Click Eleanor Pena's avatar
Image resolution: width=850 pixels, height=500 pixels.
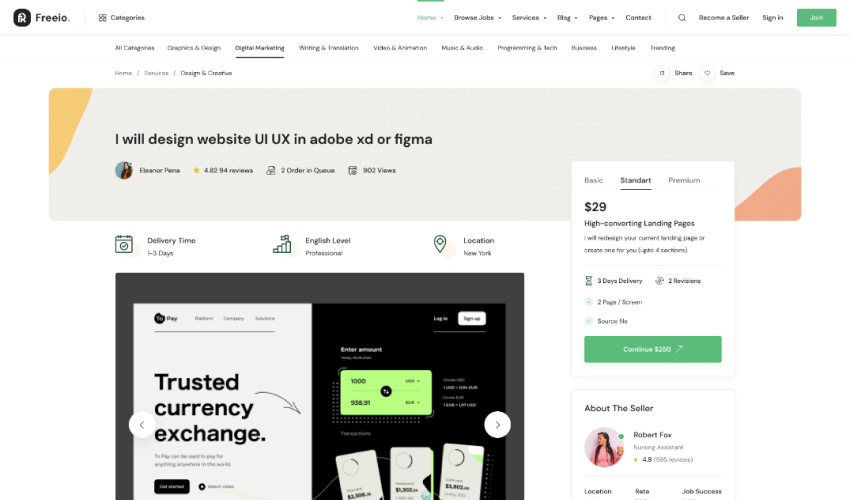click(x=124, y=170)
